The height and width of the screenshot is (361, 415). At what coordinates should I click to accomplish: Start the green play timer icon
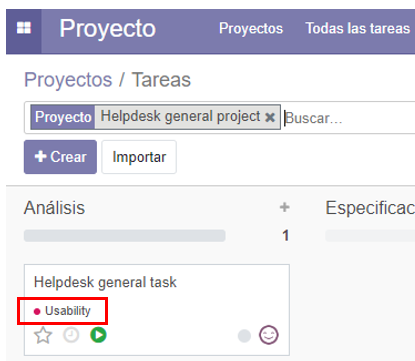tap(98, 335)
